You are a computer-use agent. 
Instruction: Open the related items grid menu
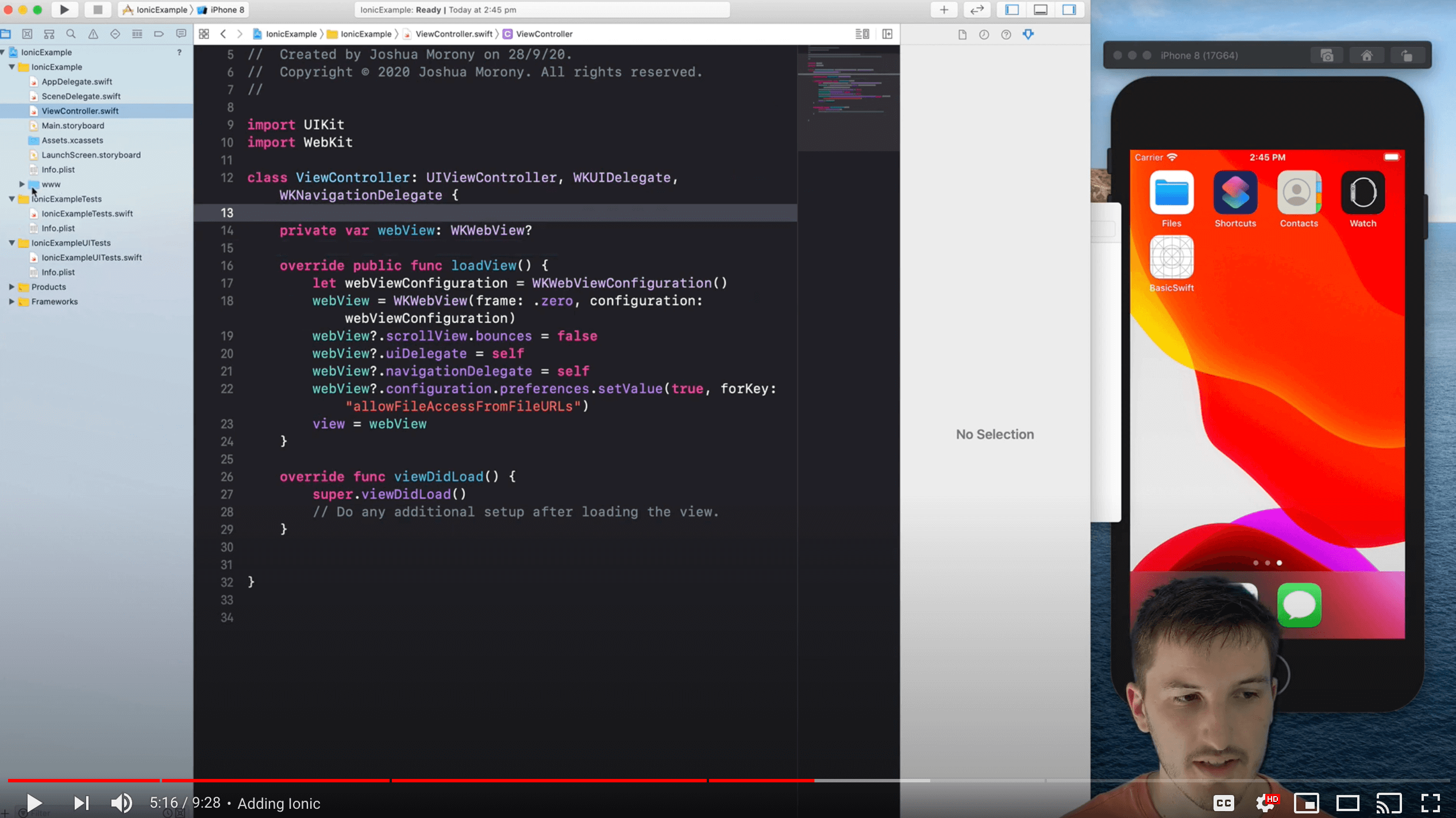[204, 34]
